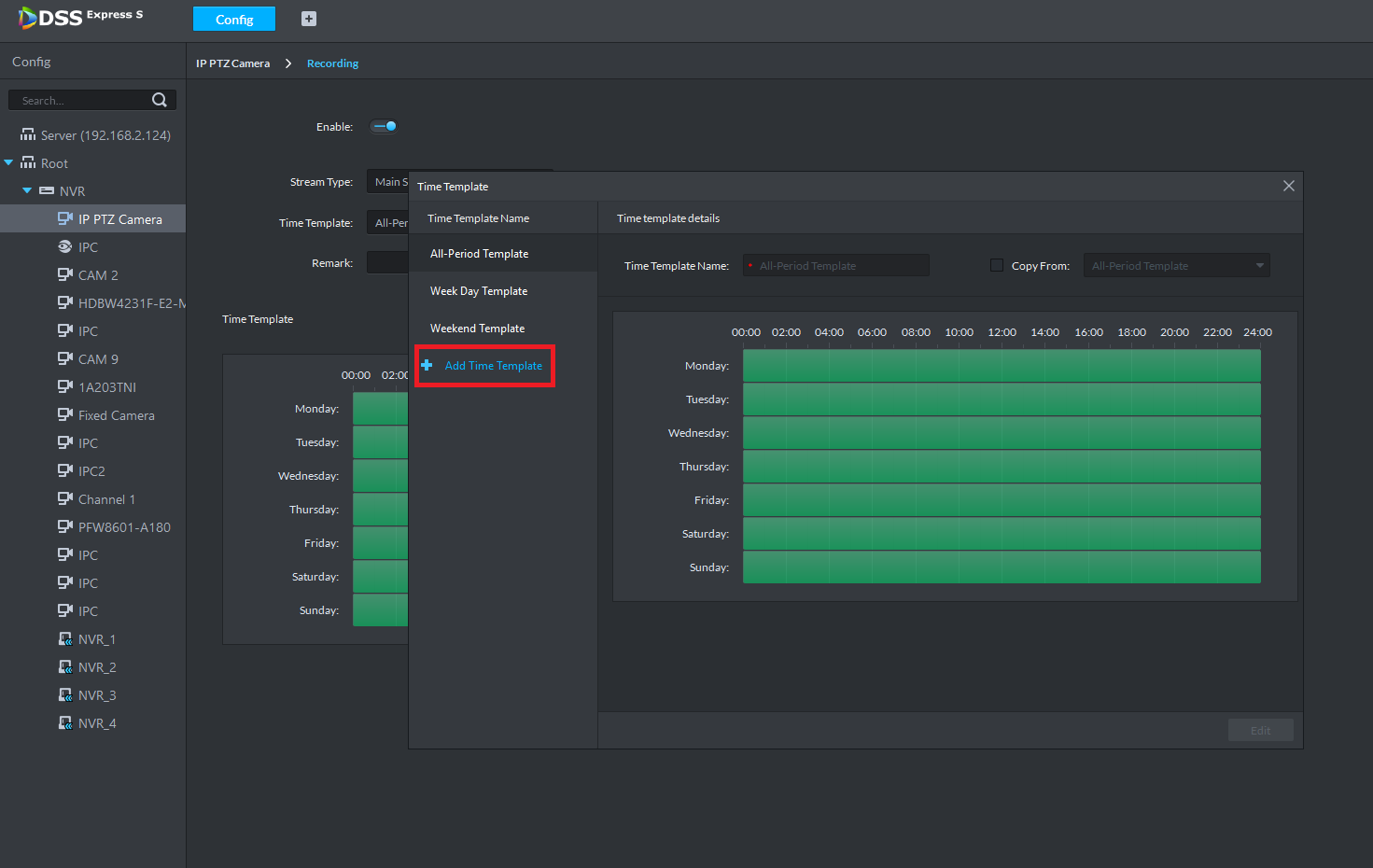1373x868 pixels.
Task: Click the CAM 9 camera icon
Action: click(x=65, y=358)
